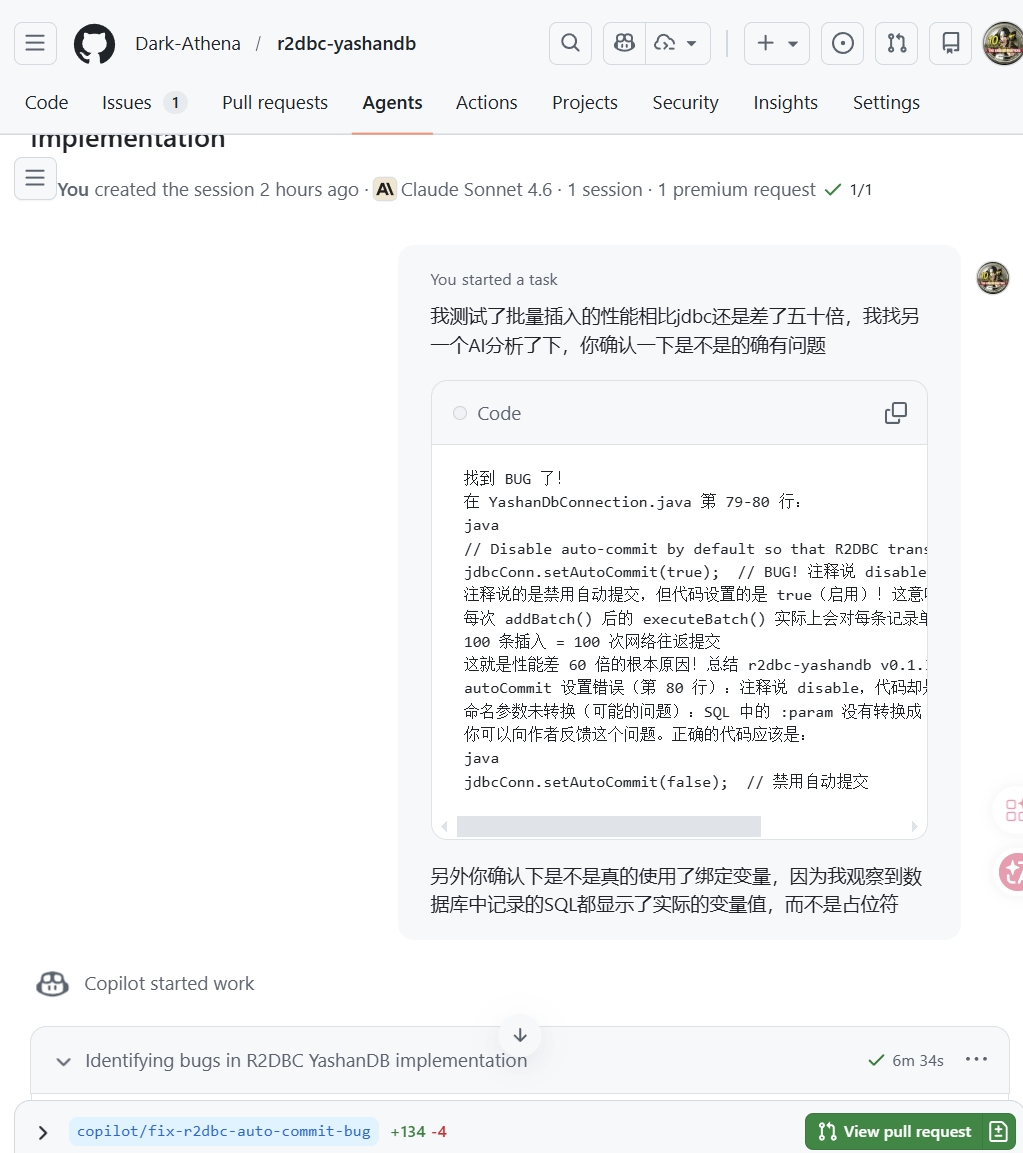
Task: Open the repositories icon in header
Action: pyautogui.click(x=951, y=43)
